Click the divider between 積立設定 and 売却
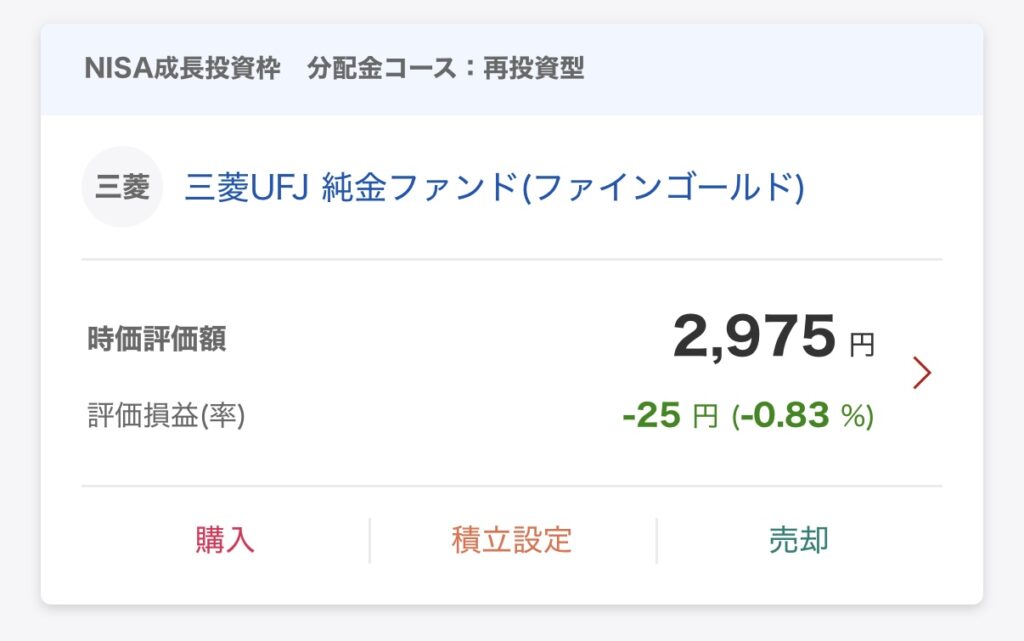 656,540
